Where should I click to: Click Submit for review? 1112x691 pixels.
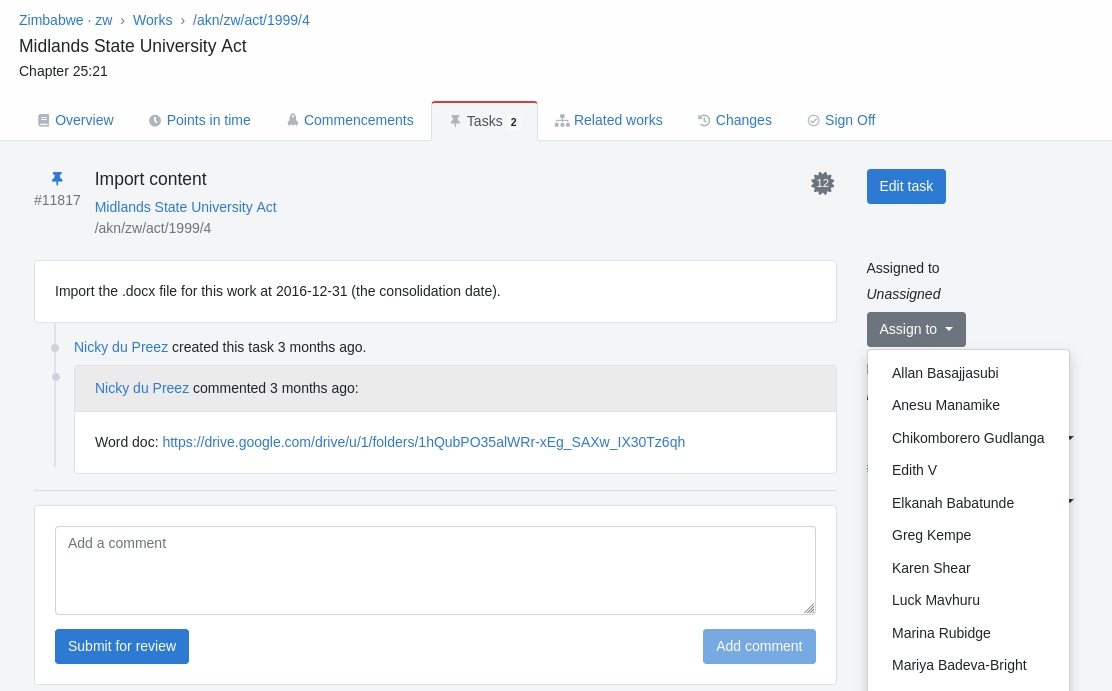coord(122,646)
